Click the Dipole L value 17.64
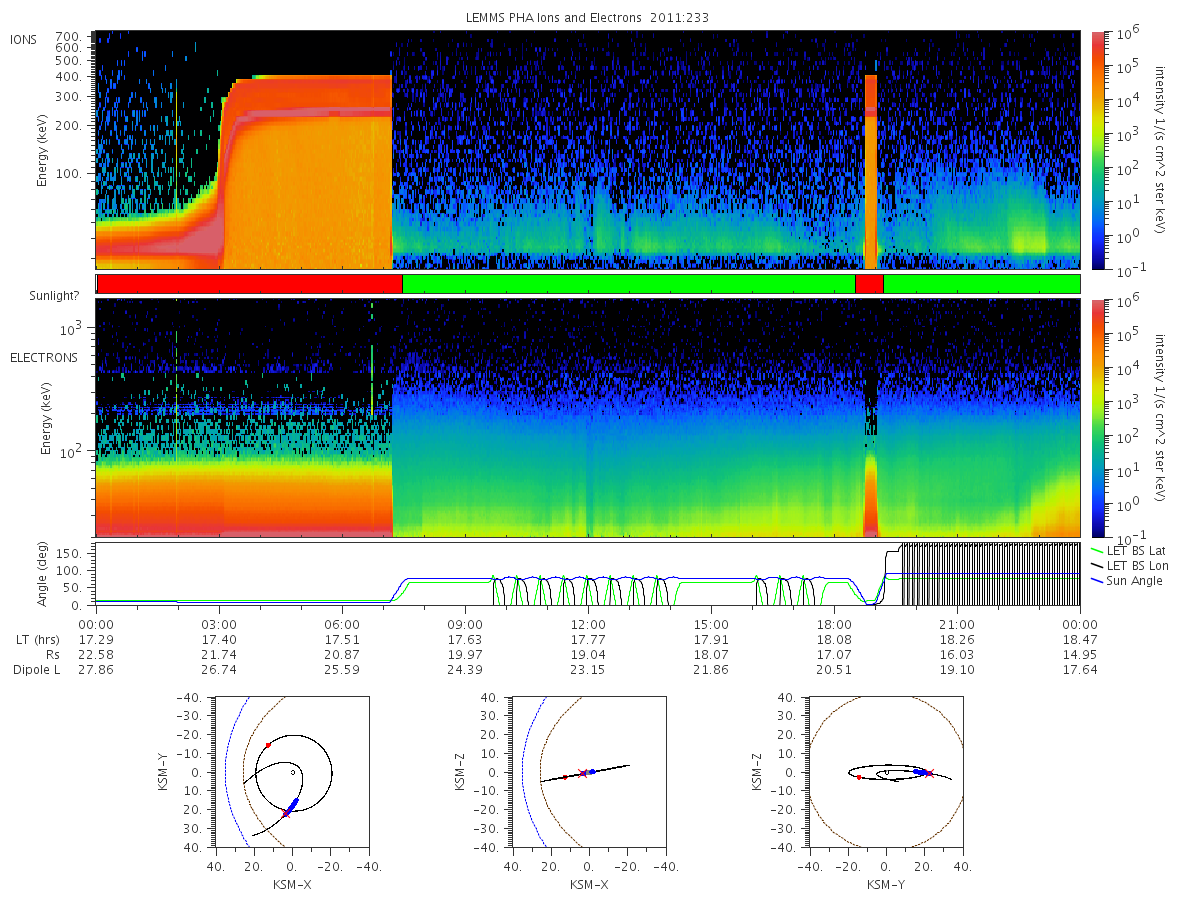This screenshot has height=900, width=1200. point(1080,669)
